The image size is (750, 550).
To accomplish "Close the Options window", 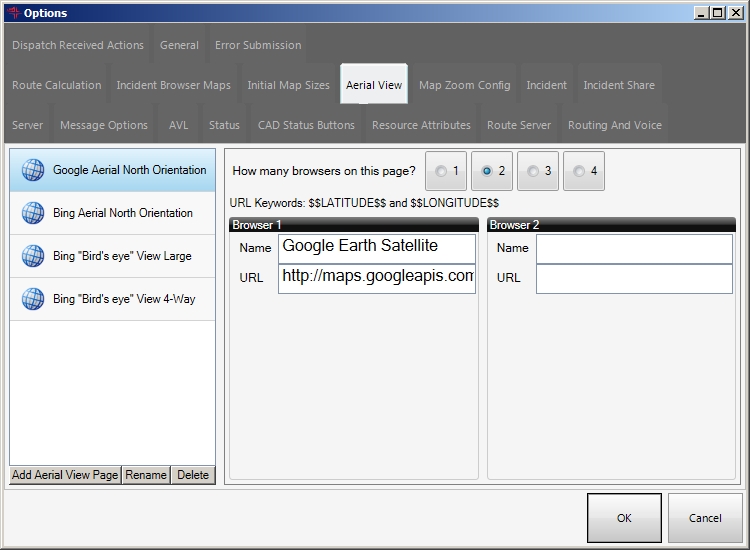I will click(x=735, y=13).
